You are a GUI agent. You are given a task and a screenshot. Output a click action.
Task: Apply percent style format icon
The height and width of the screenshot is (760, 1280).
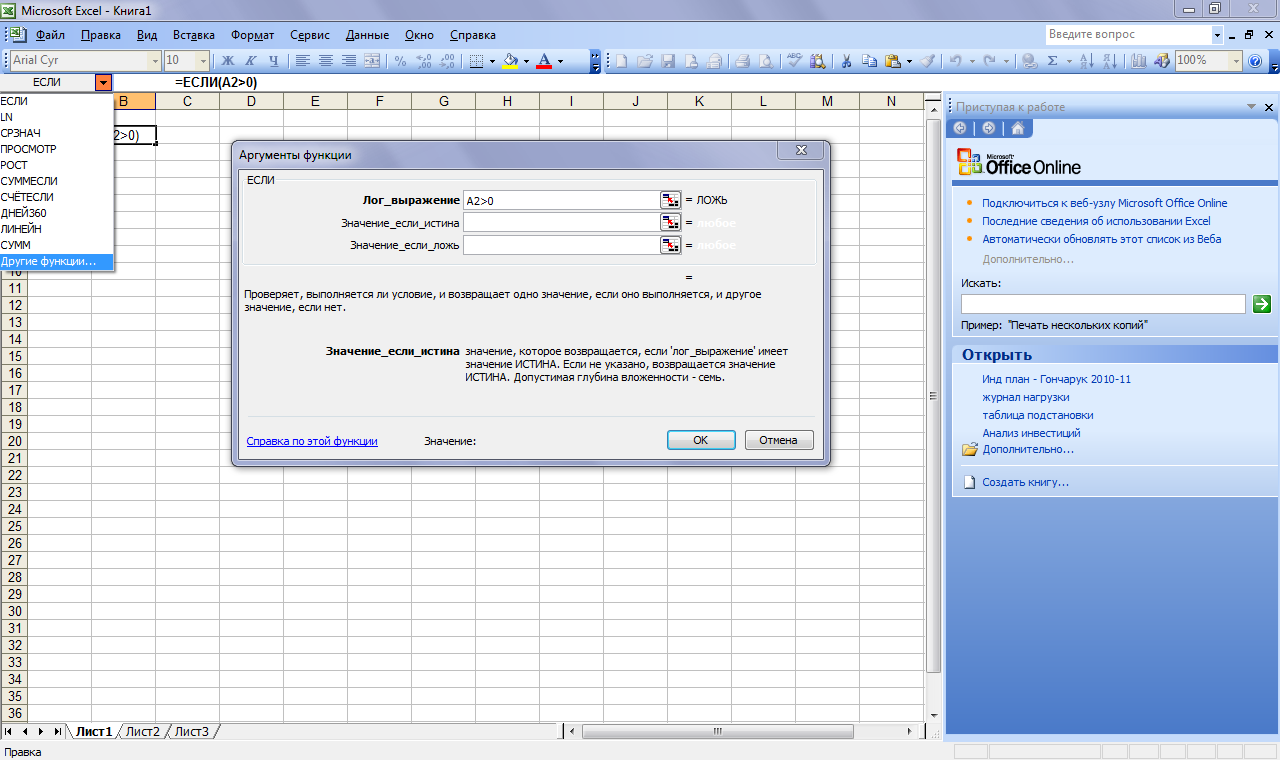click(x=400, y=60)
